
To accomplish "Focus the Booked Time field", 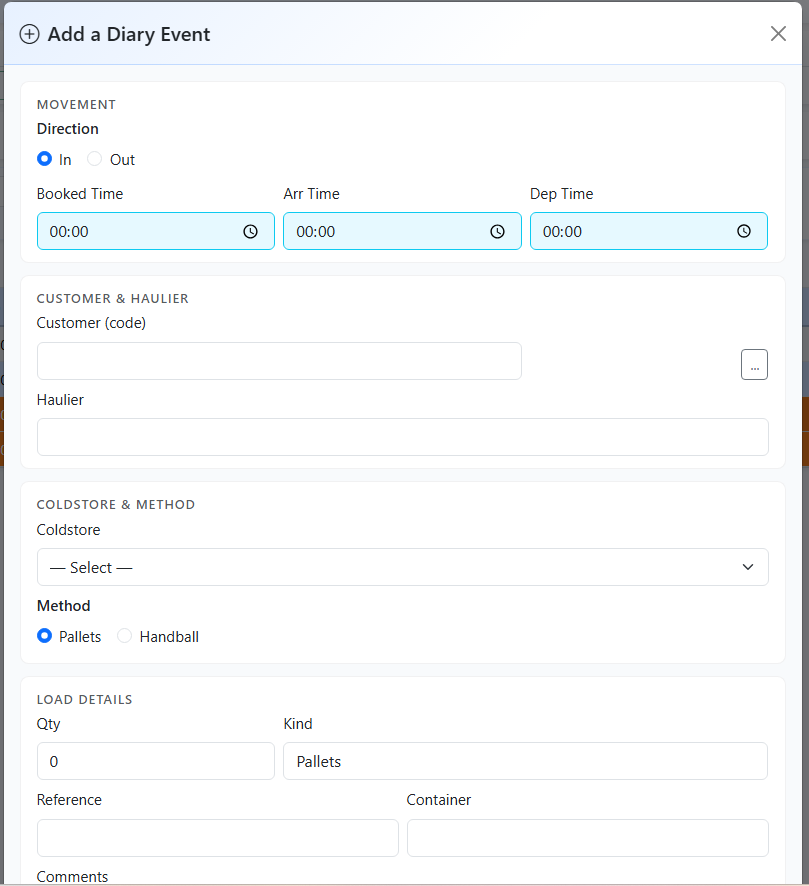I will pyautogui.click(x=155, y=231).
